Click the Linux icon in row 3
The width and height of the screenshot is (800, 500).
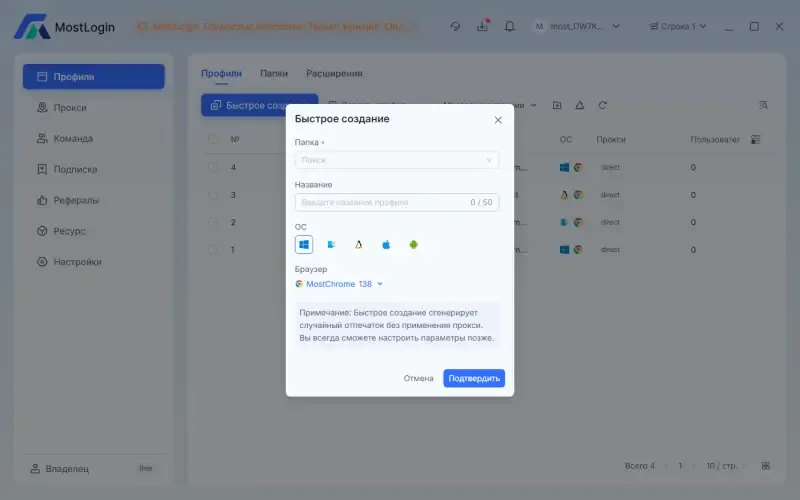coord(564,195)
